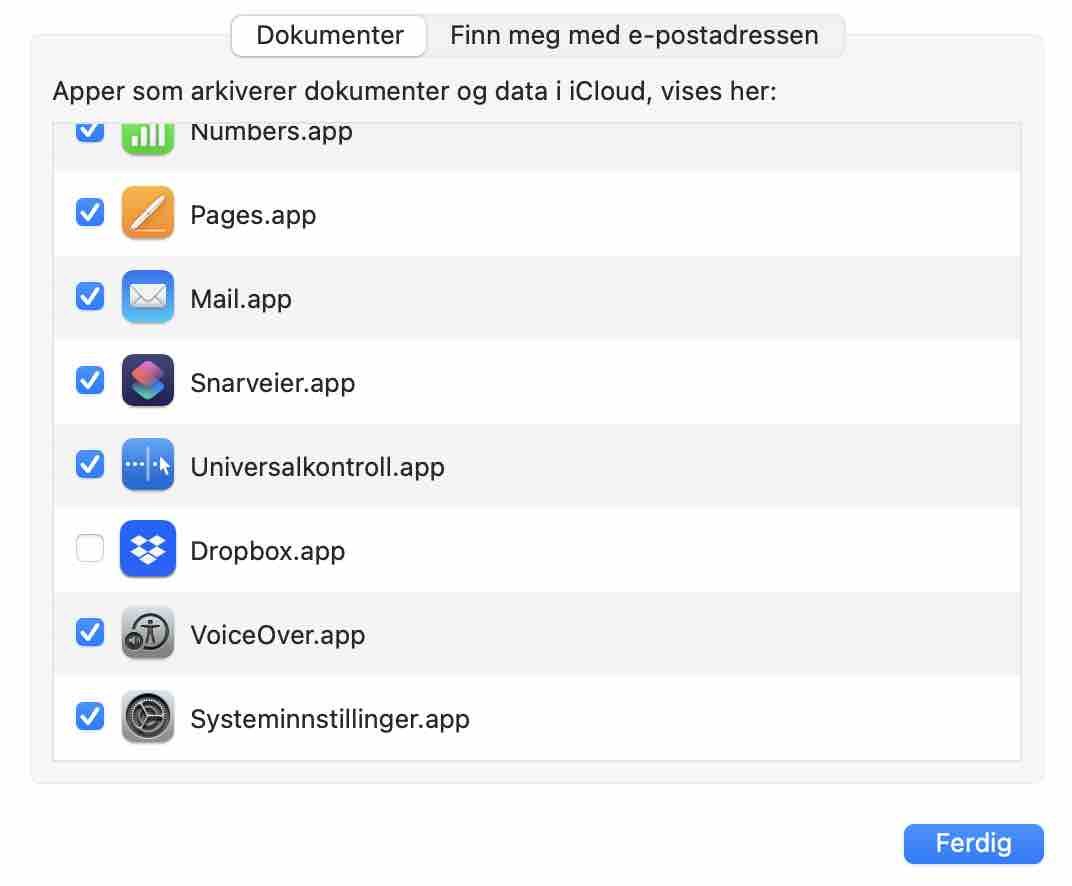Disable the Mail.app checkbox
The height and width of the screenshot is (886, 1072).
pyautogui.click(x=90, y=296)
